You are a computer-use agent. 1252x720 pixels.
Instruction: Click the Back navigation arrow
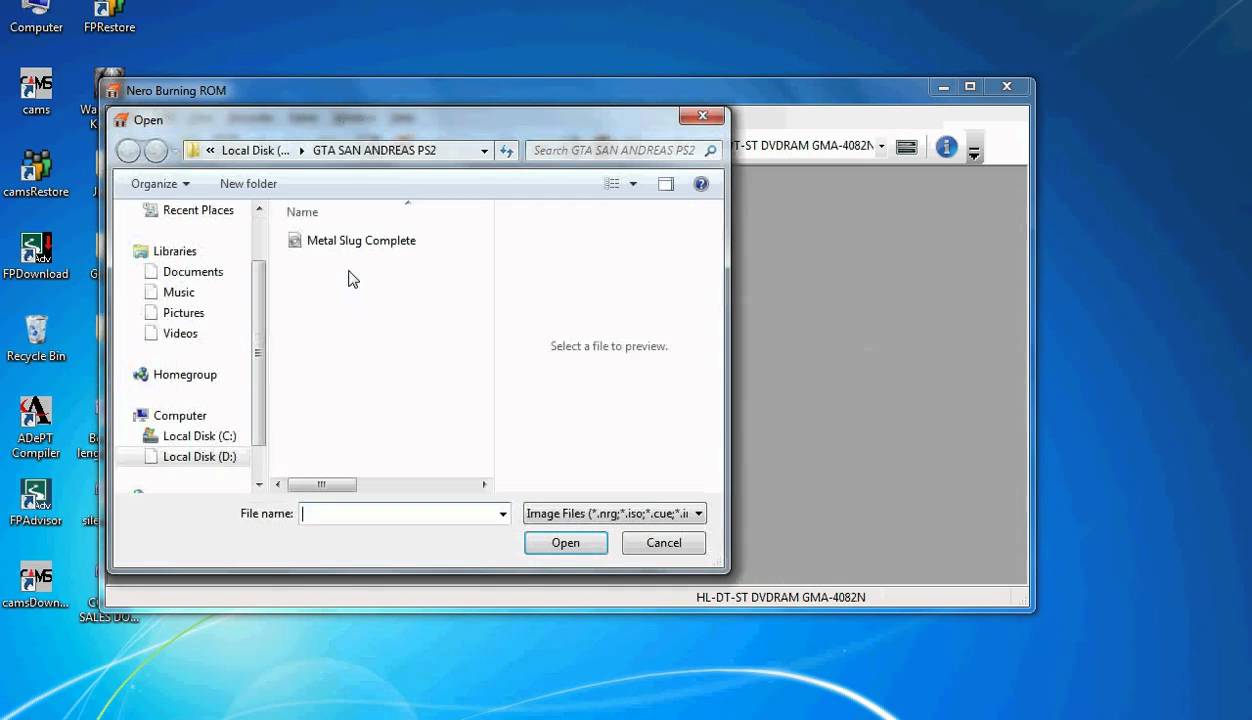pos(128,151)
